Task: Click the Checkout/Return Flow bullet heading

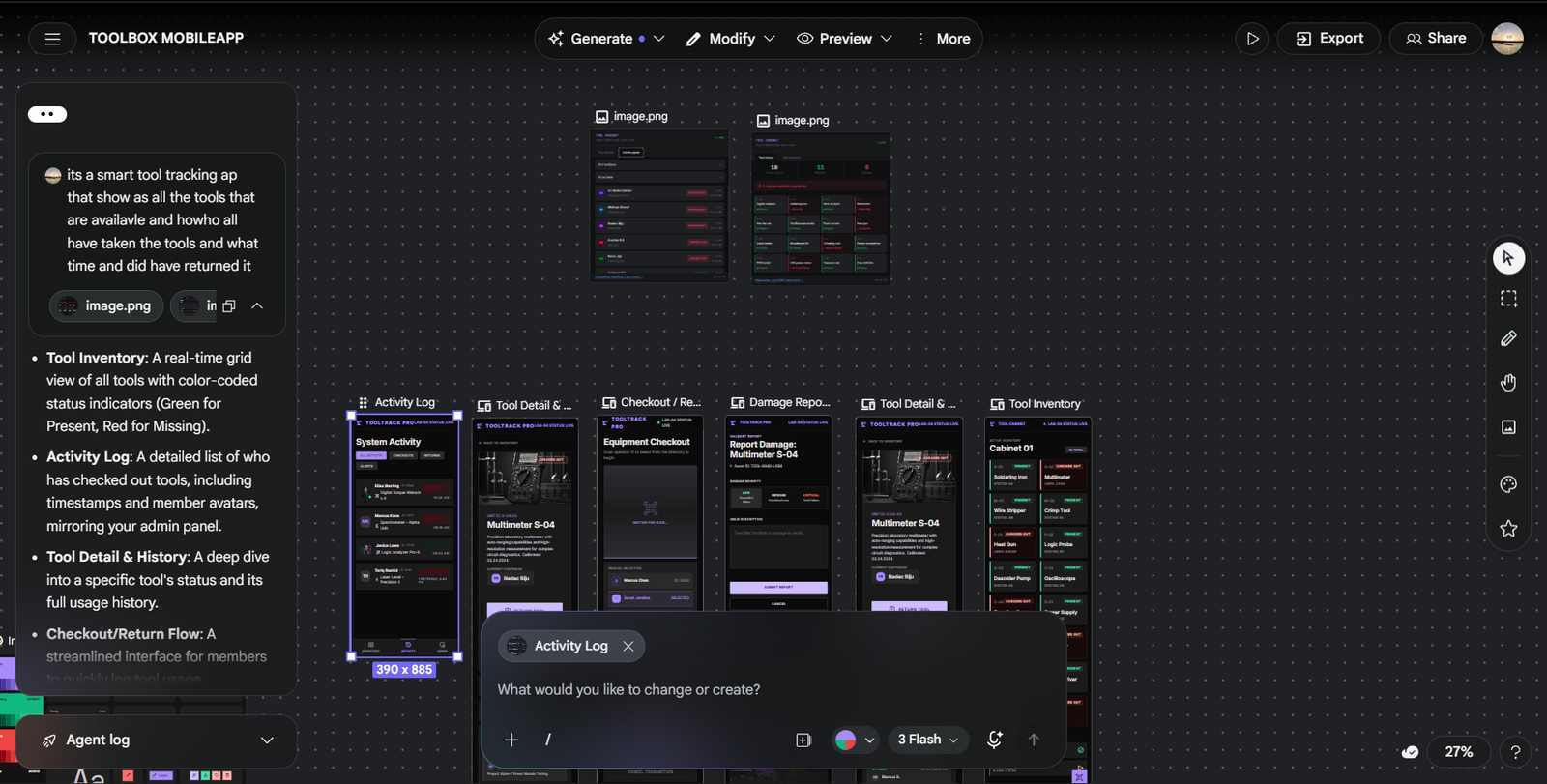Action: click(125, 634)
